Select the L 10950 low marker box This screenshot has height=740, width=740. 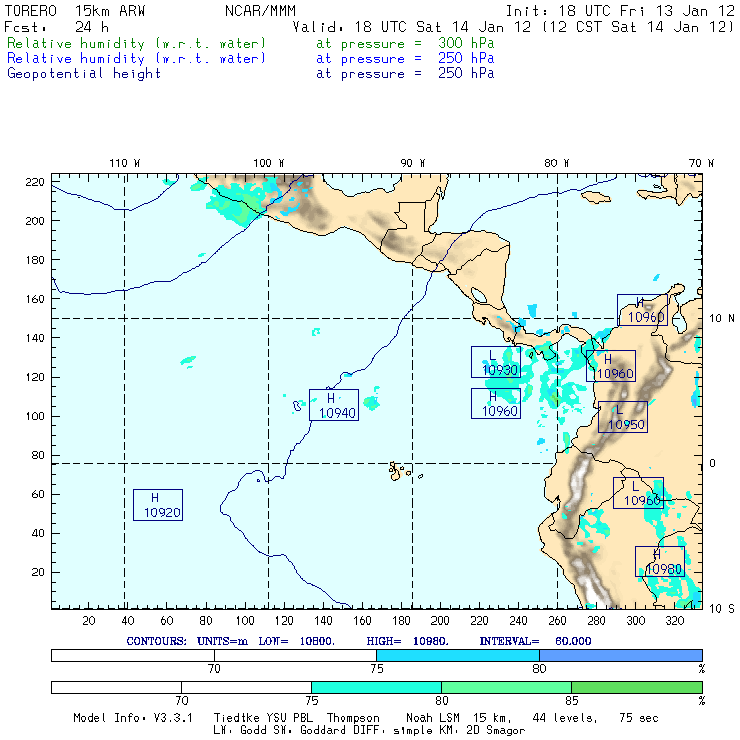coord(622,417)
